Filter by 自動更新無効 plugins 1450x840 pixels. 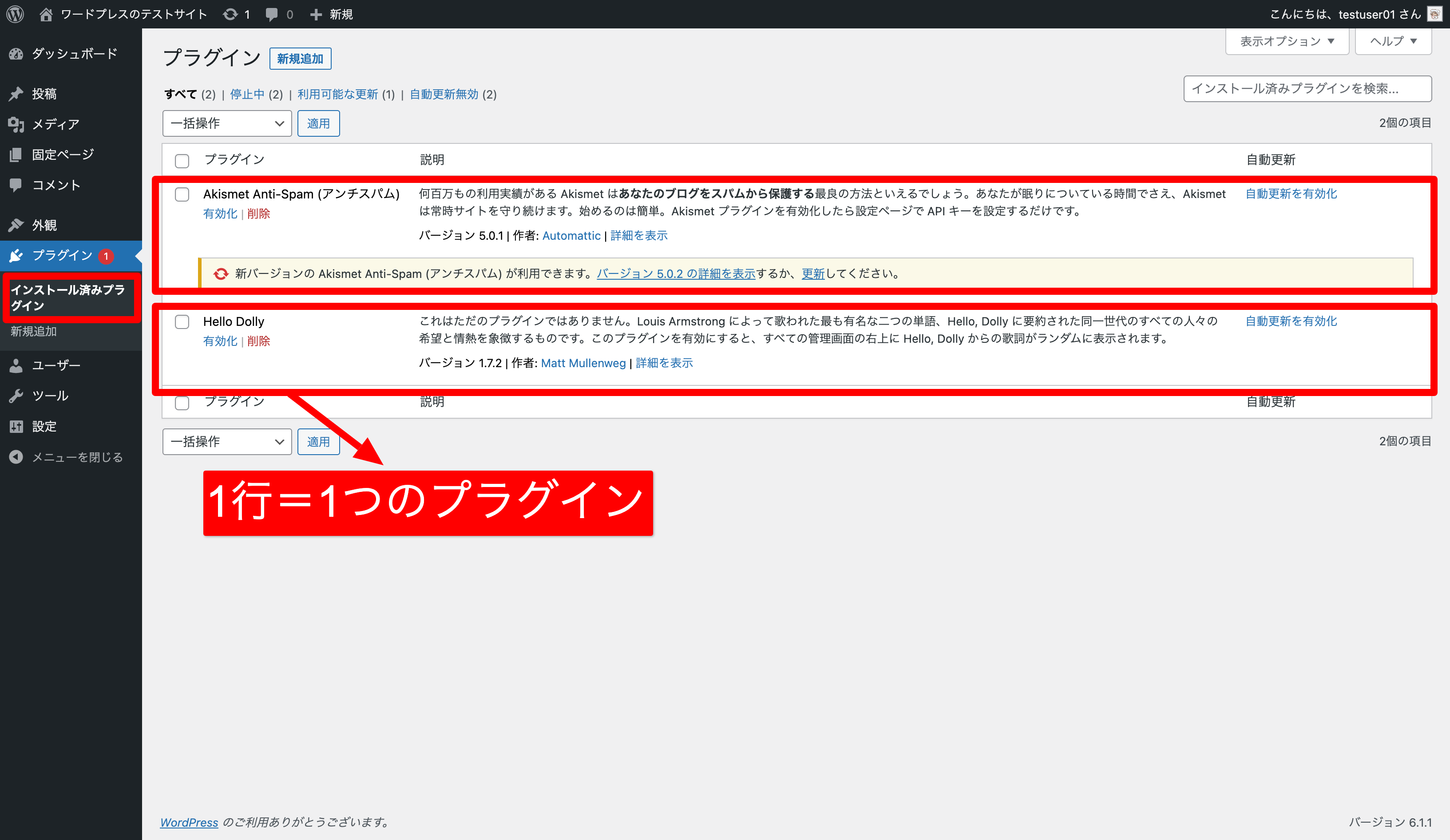444,95
